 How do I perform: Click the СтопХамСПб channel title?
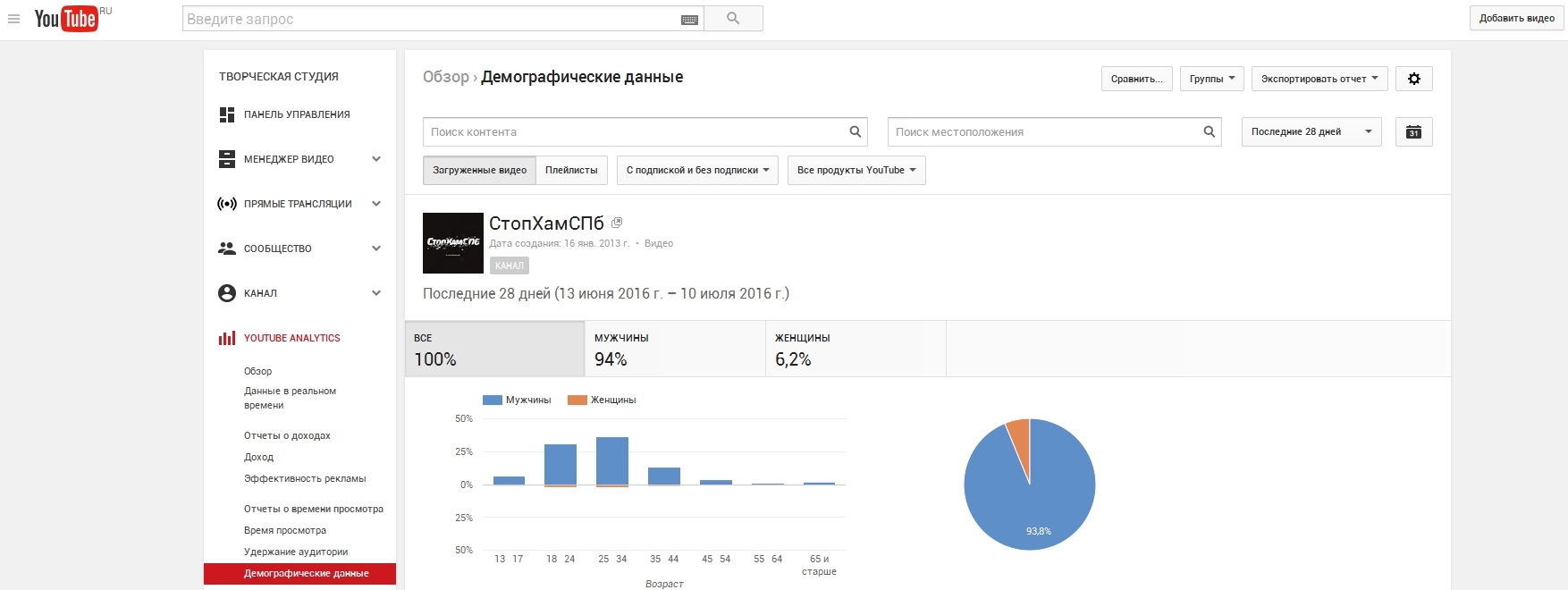point(546,223)
